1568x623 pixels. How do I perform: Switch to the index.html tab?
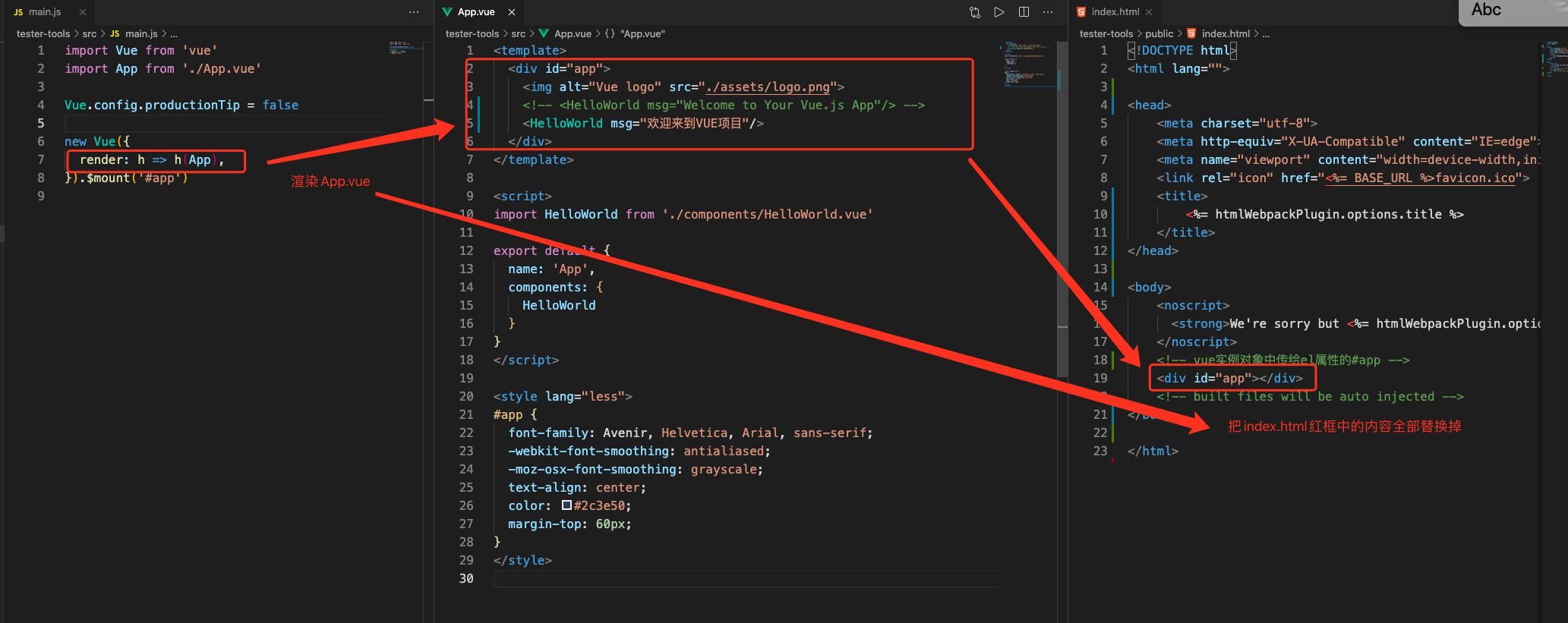[1115, 12]
